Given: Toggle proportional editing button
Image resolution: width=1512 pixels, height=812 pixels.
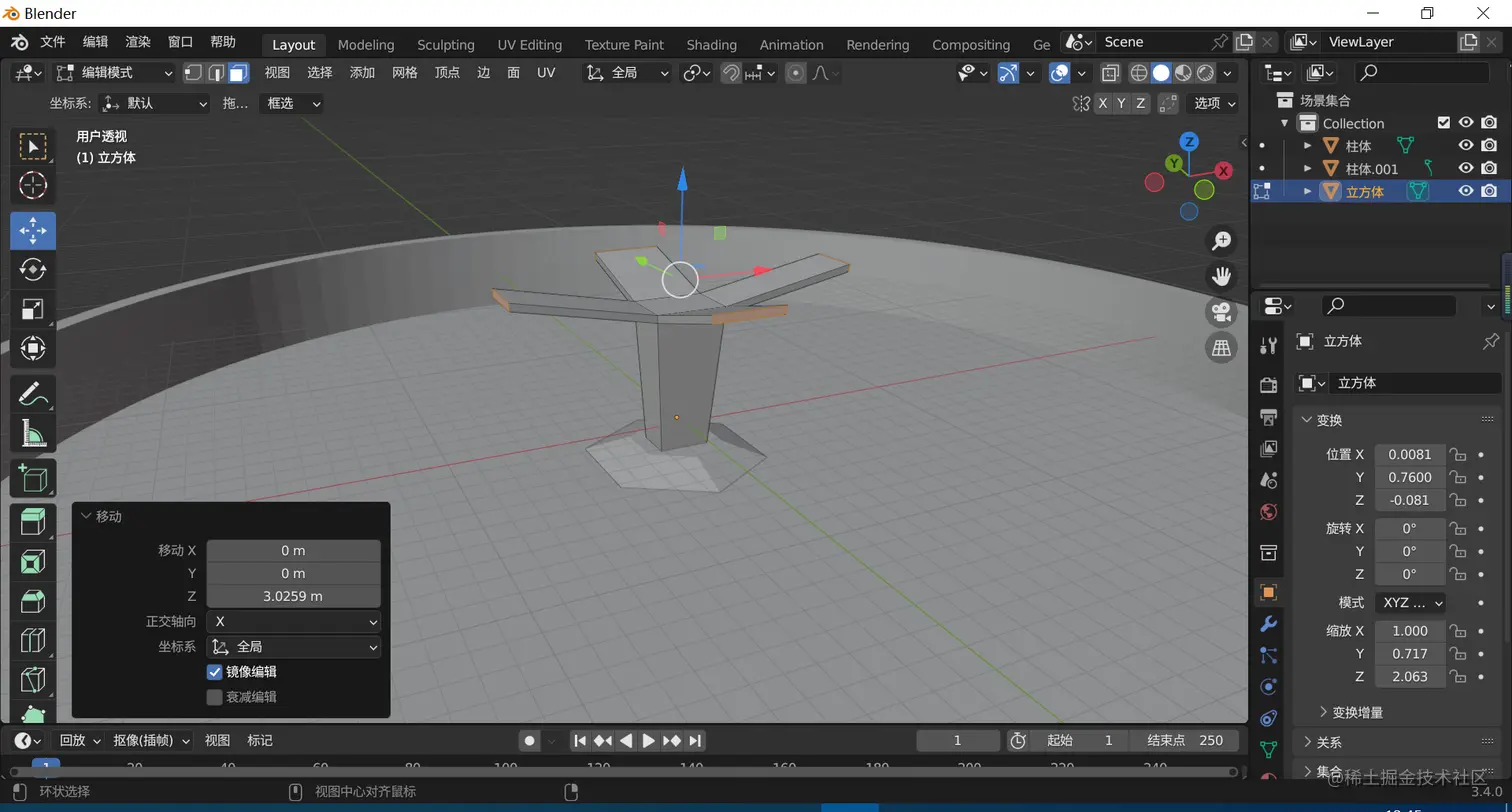Looking at the screenshot, I should click(796, 73).
